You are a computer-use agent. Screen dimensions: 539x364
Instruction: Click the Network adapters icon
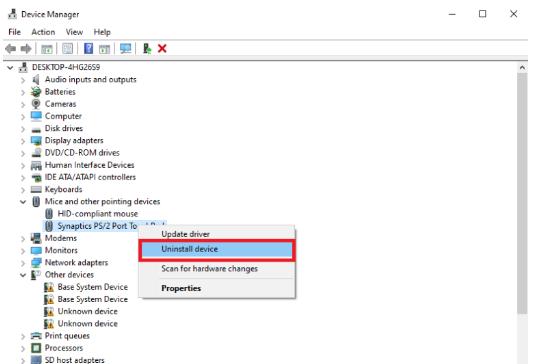pyautogui.click(x=36, y=263)
